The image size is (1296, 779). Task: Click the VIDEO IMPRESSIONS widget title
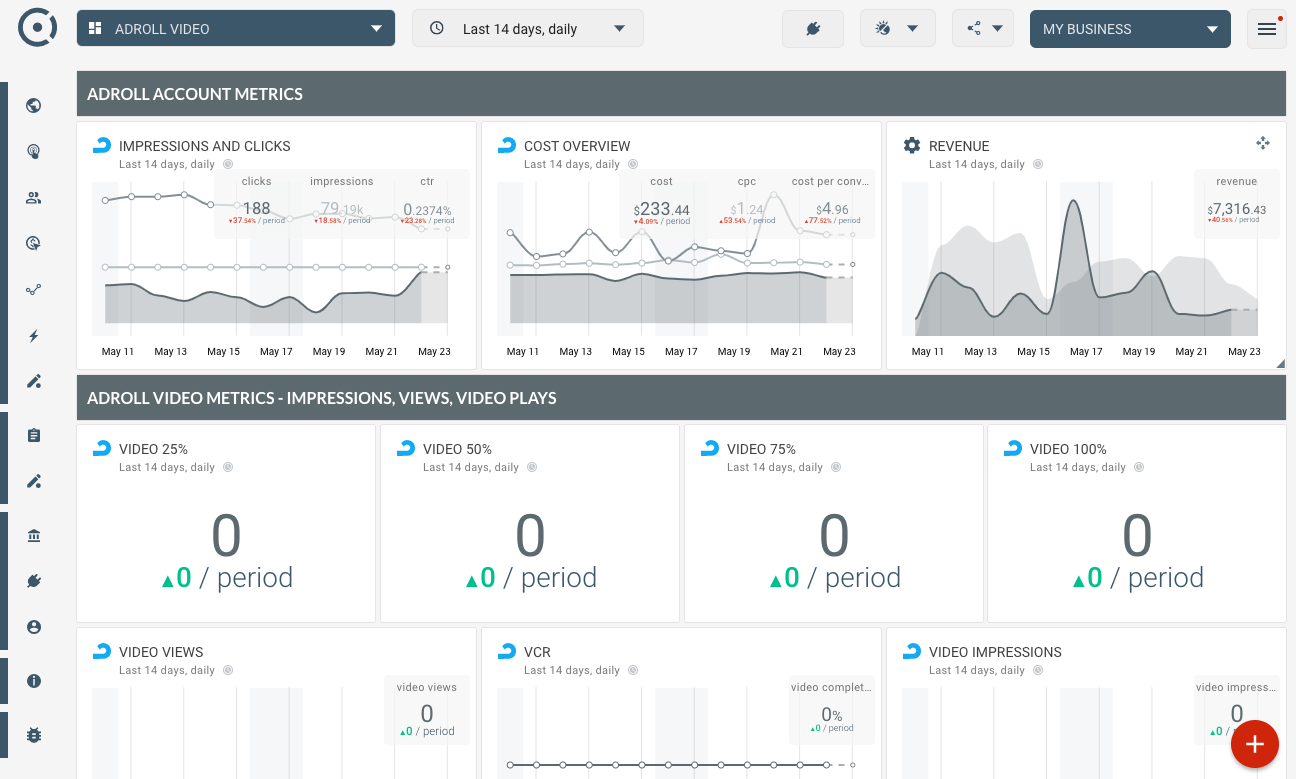coord(995,652)
